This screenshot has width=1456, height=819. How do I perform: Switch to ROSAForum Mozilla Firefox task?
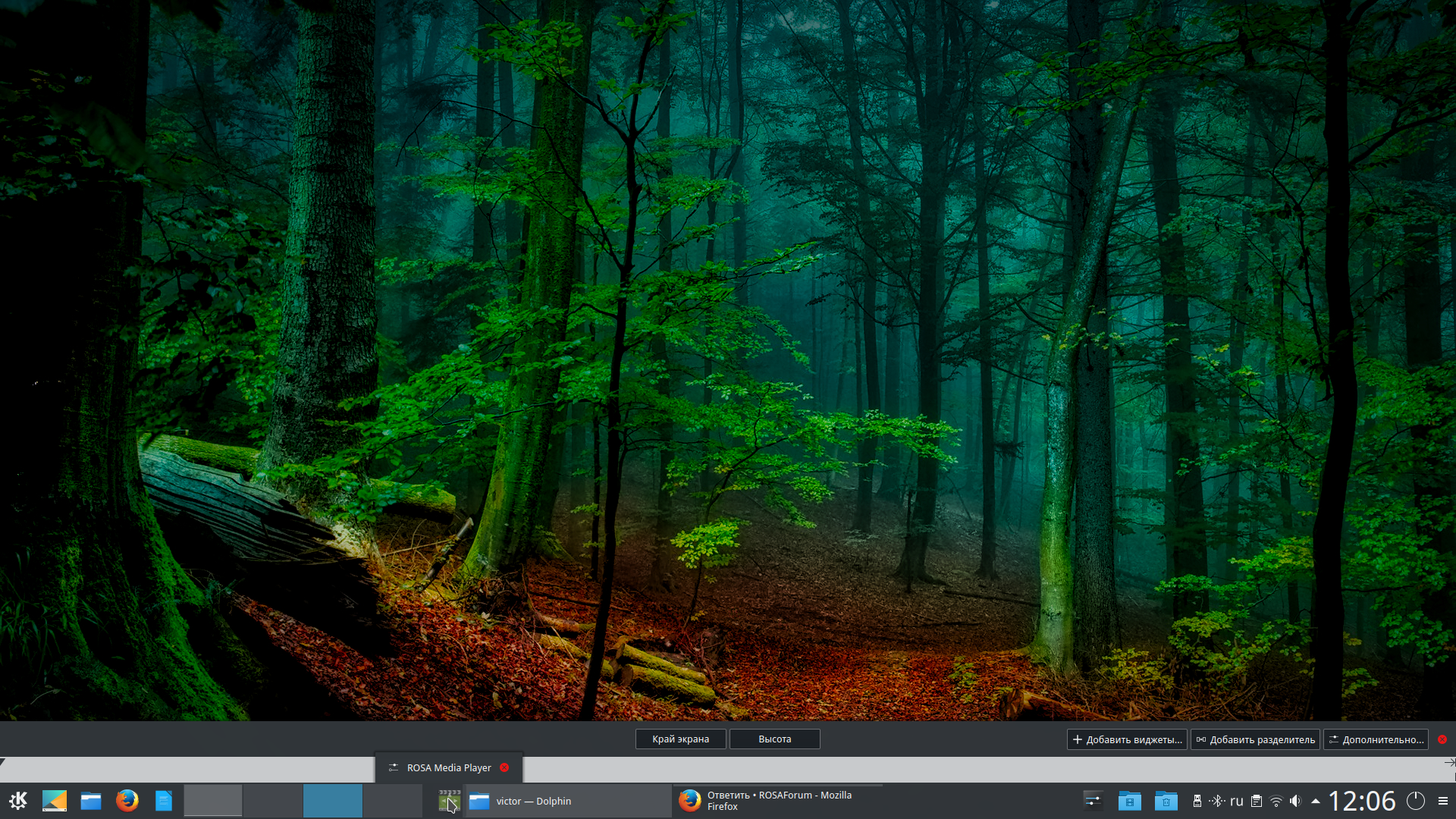(777, 801)
